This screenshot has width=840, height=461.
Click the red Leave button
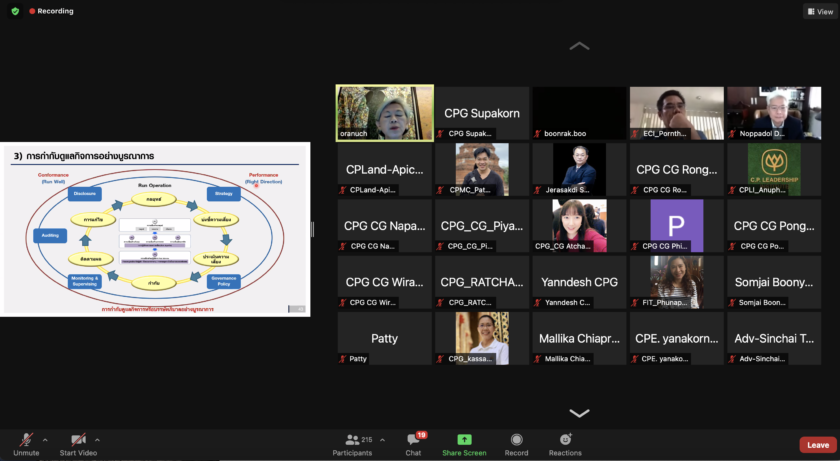(817, 445)
